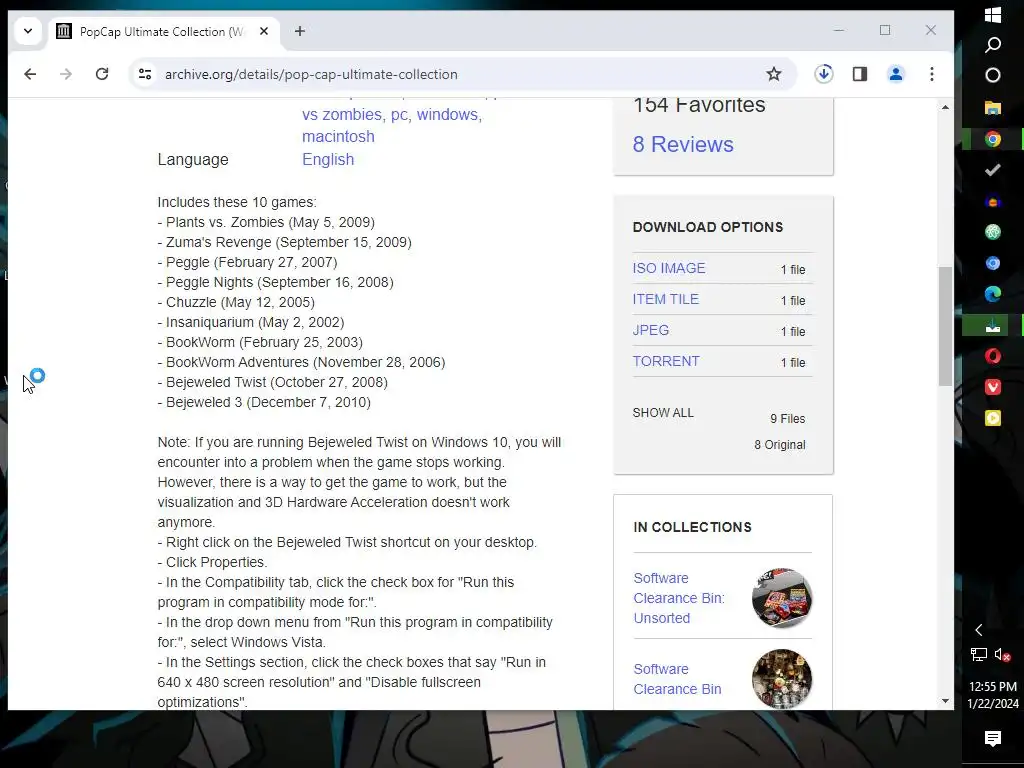Bookmark this page with the star icon

[774, 74]
